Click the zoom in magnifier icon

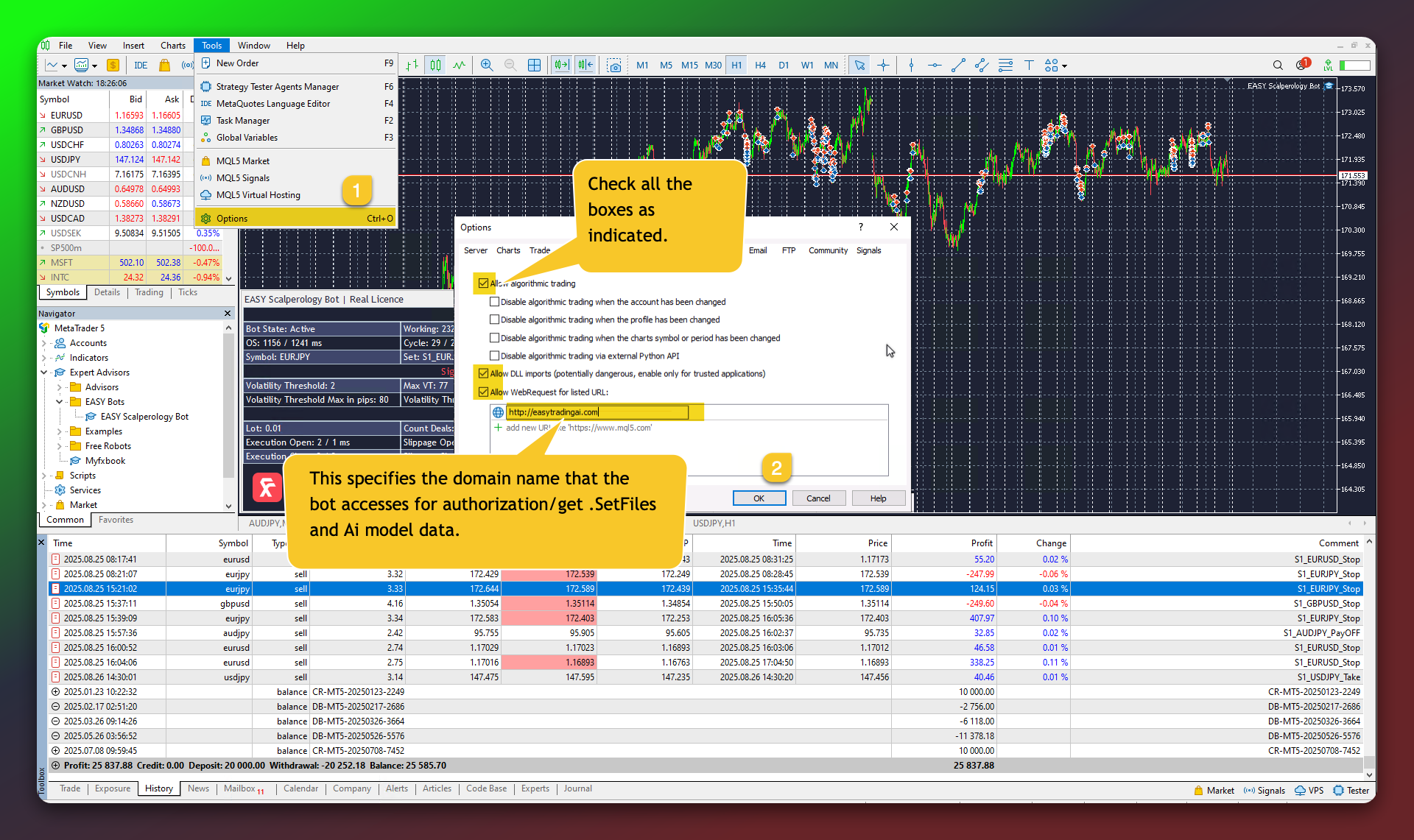point(486,66)
